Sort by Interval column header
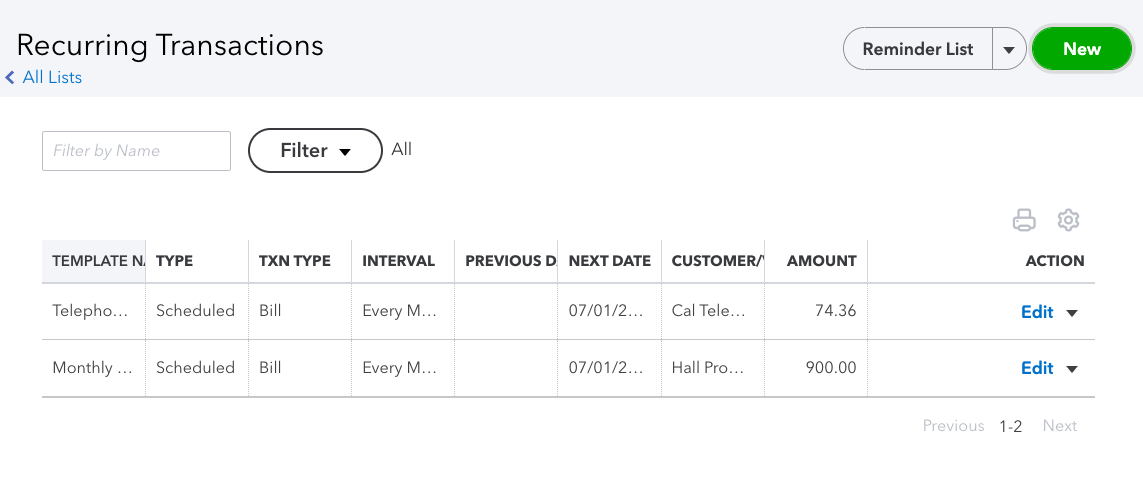Screen dimensions: 1143x504 click(x=398, y=261)
